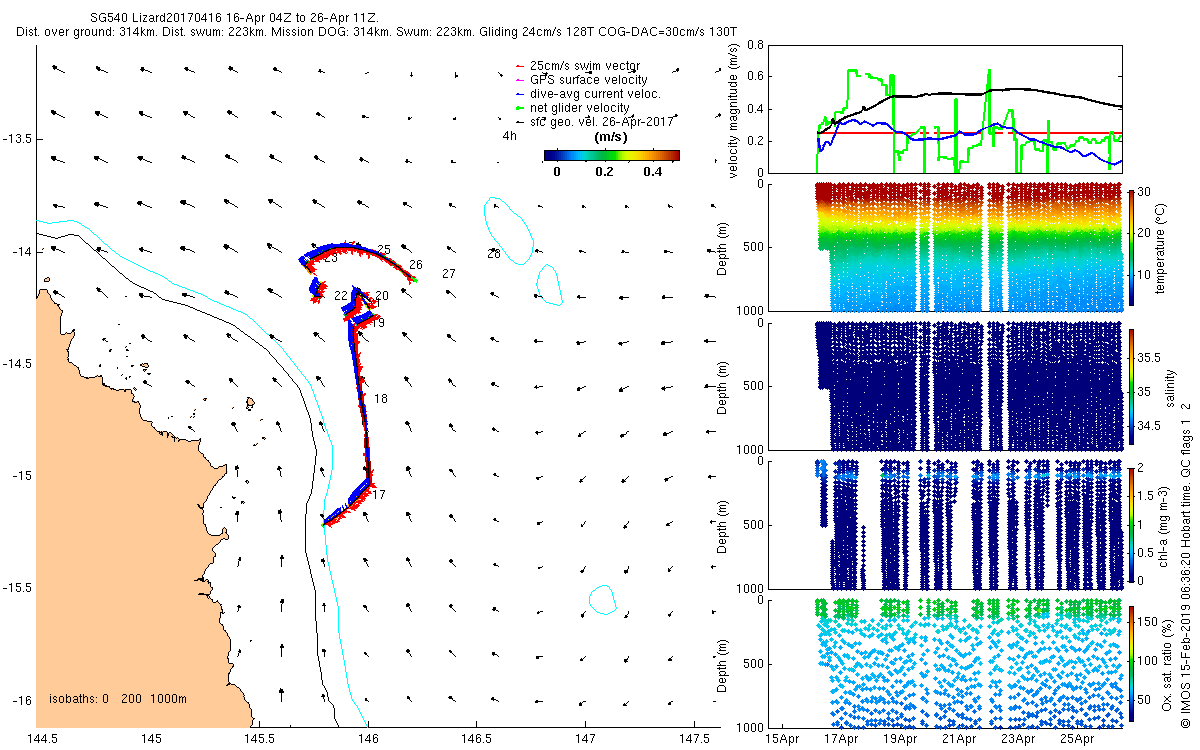Image resolution: width=1200 pixels, height=750 pixels.
Task: Click the 'velocity magnitude (m/s)' axis label
Action: [734, 110]
